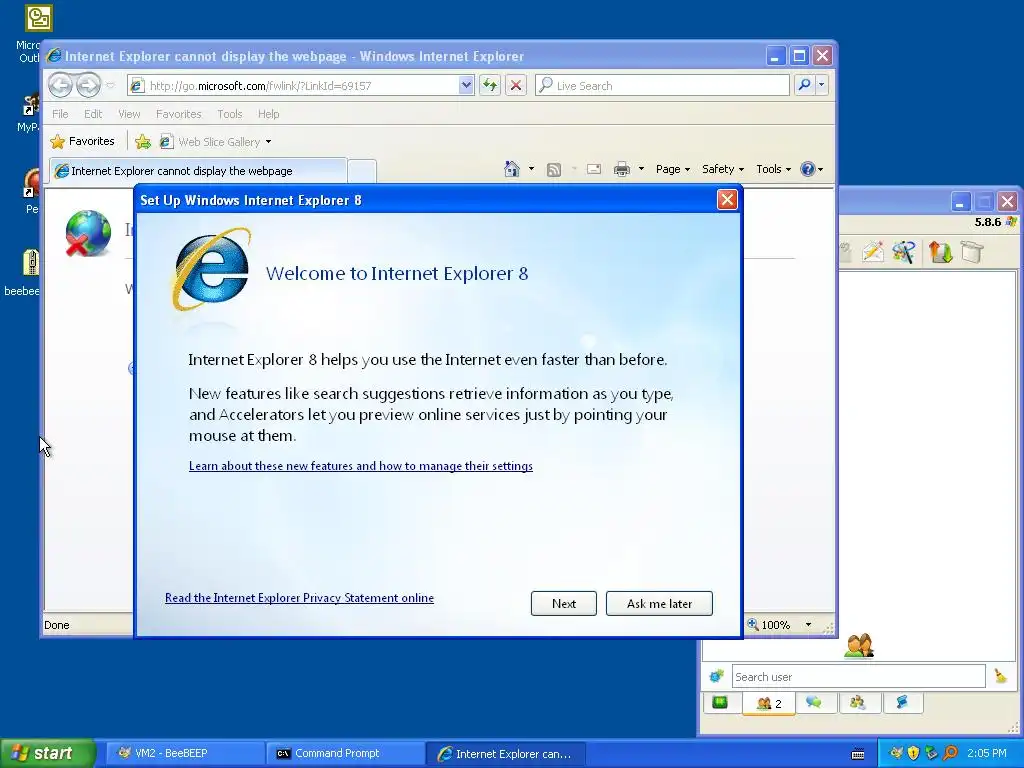Click the red Stop icon in IE

[x=516, y=85]
